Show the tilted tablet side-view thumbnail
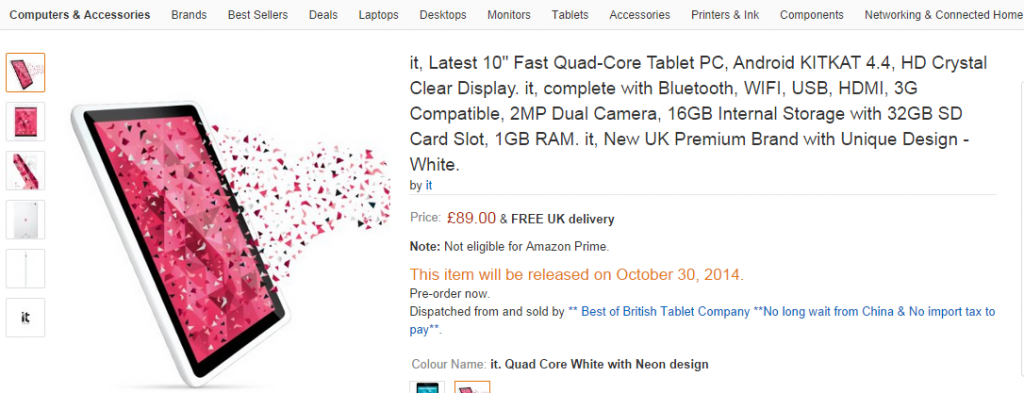Image resolution: width=1024 pixels, height=393 pixels. tap(25, 170)
